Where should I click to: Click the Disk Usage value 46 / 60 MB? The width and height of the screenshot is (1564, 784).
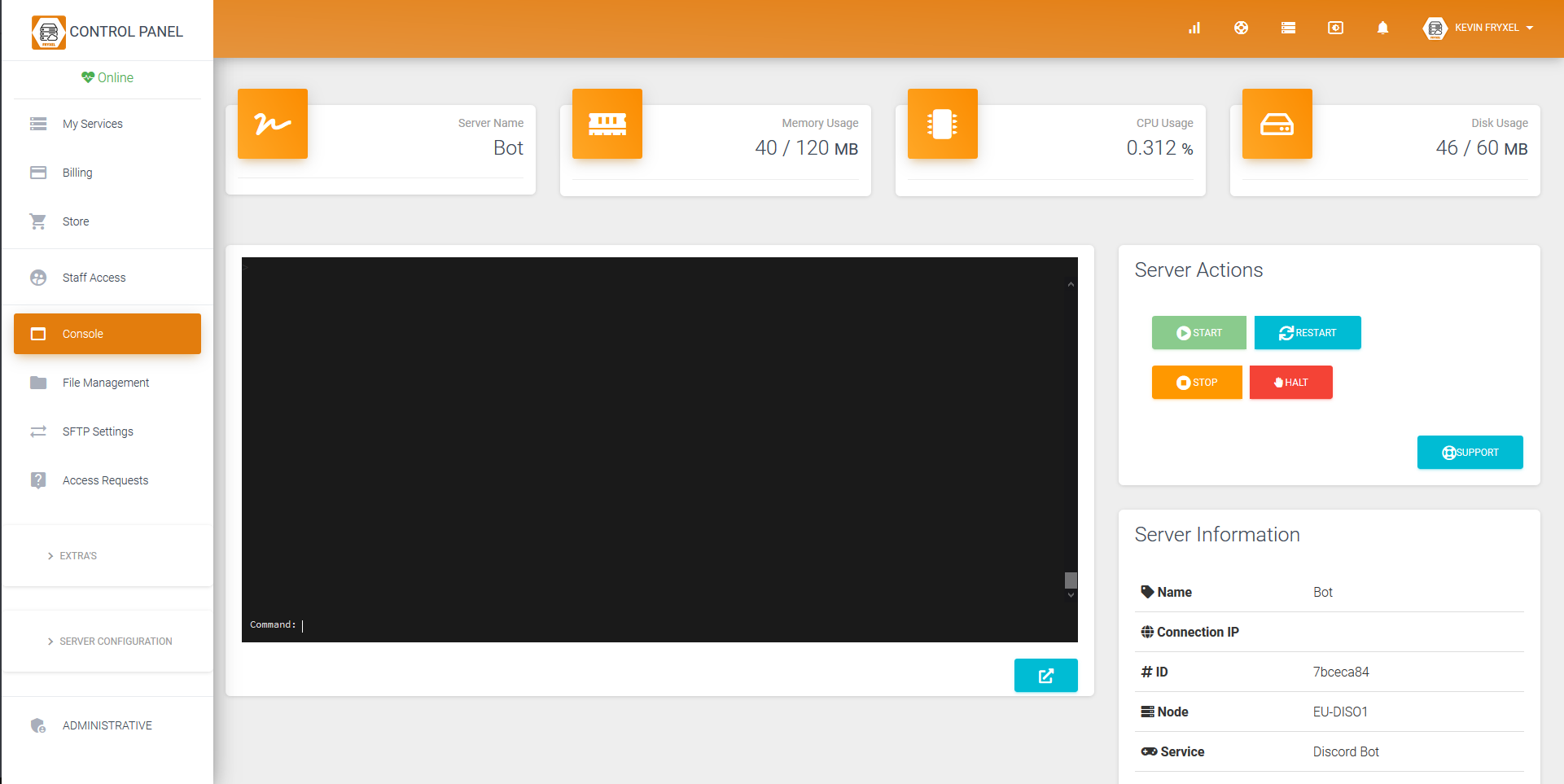(1482, 148)
